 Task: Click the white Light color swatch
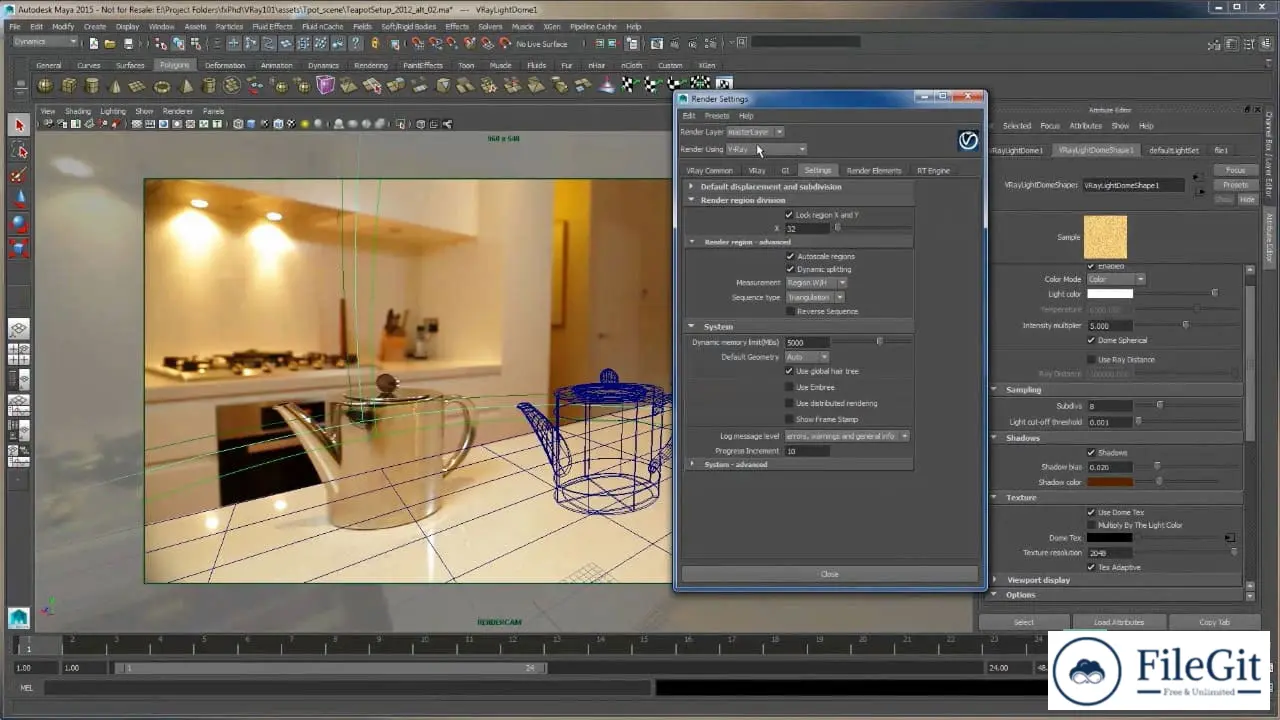coord(1110,294)
